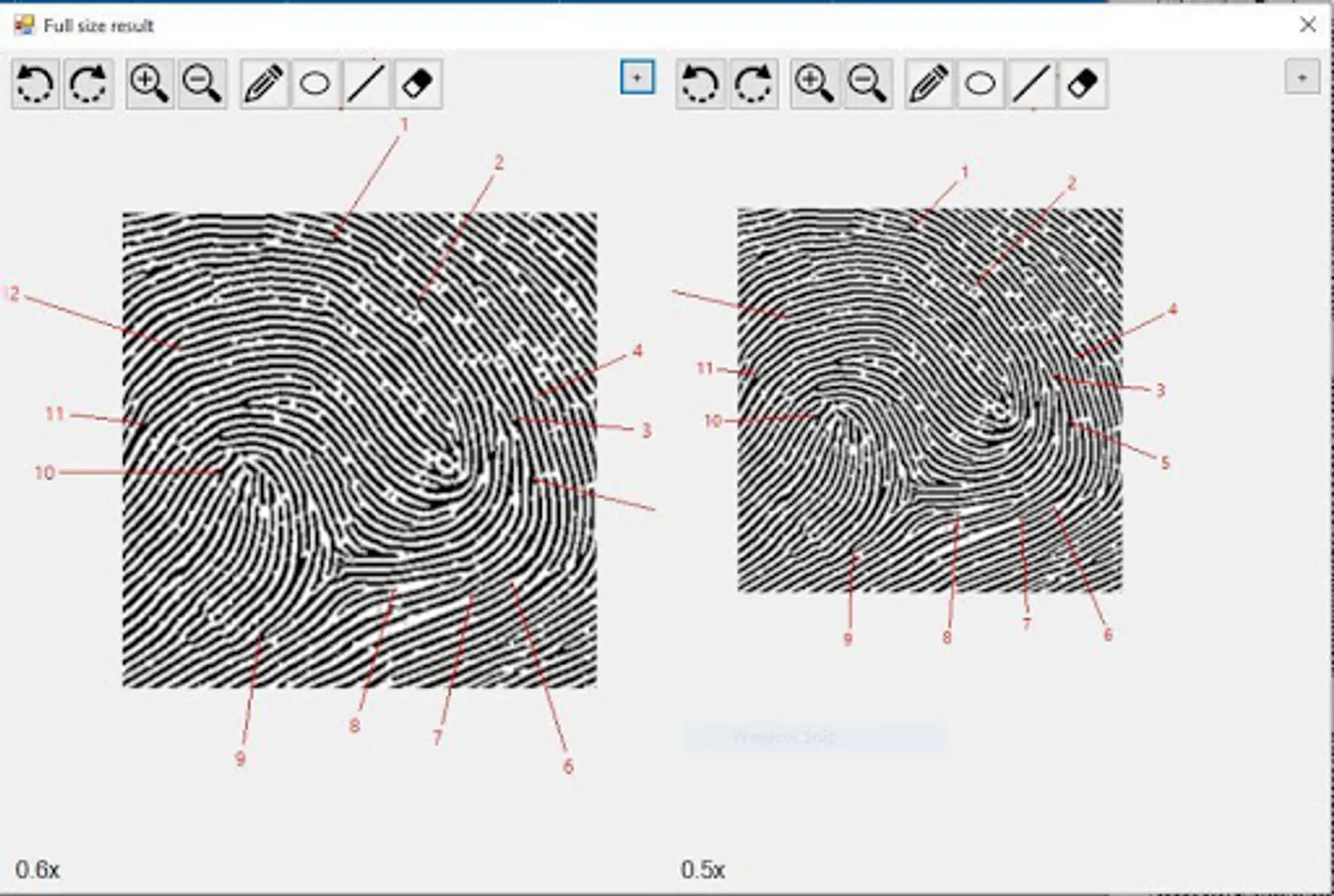
Task: Select the eraser tool in left toolbar
Action: click(x=418, y=84)
